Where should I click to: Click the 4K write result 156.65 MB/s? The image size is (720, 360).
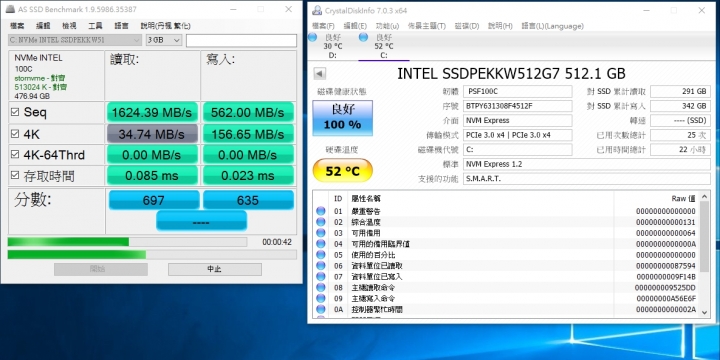[x=248, y=134]
